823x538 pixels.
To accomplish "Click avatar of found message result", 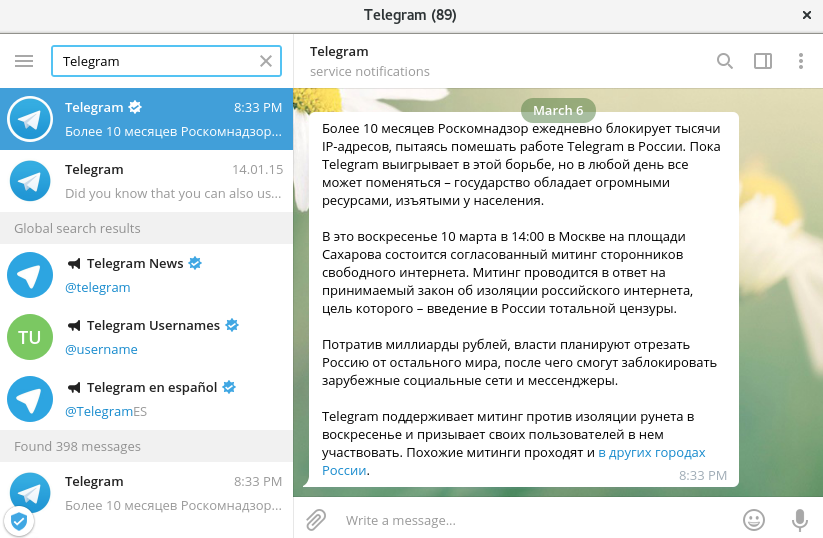I will click(30, 493).
